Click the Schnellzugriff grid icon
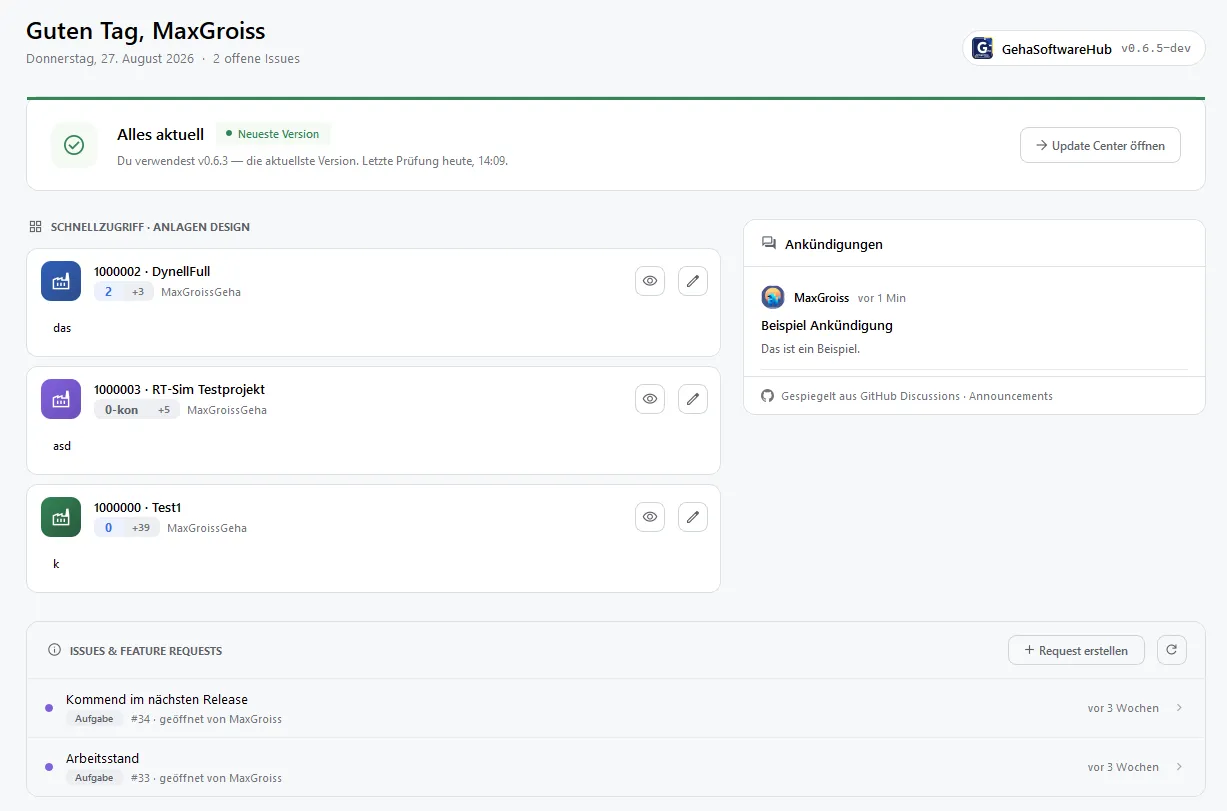The image size is (1227, 811). click(x=36, y=227)
